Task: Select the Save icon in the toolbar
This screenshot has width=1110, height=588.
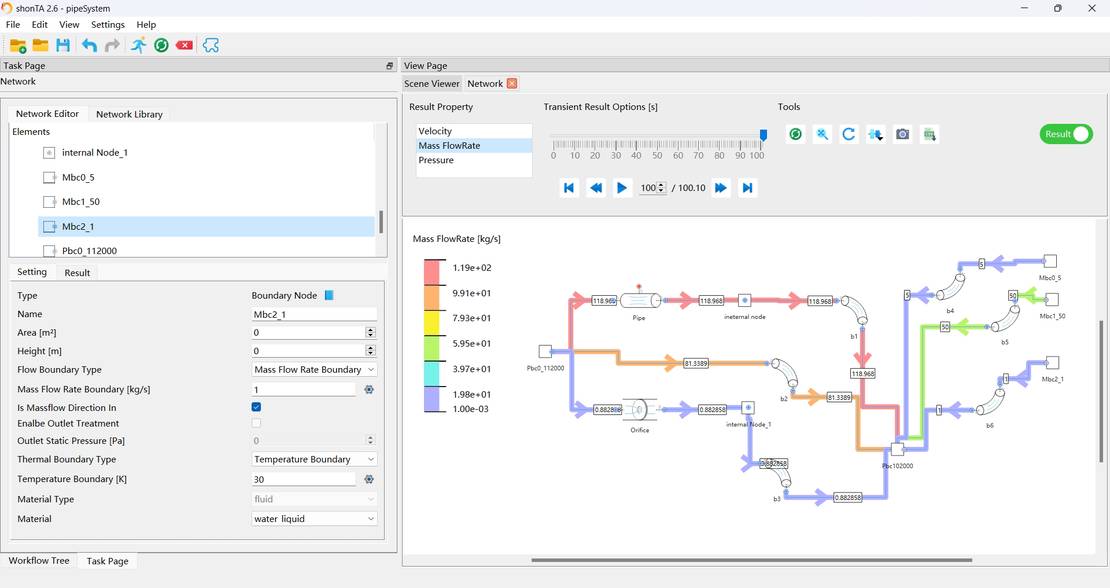Action: [x=63, y=45]
